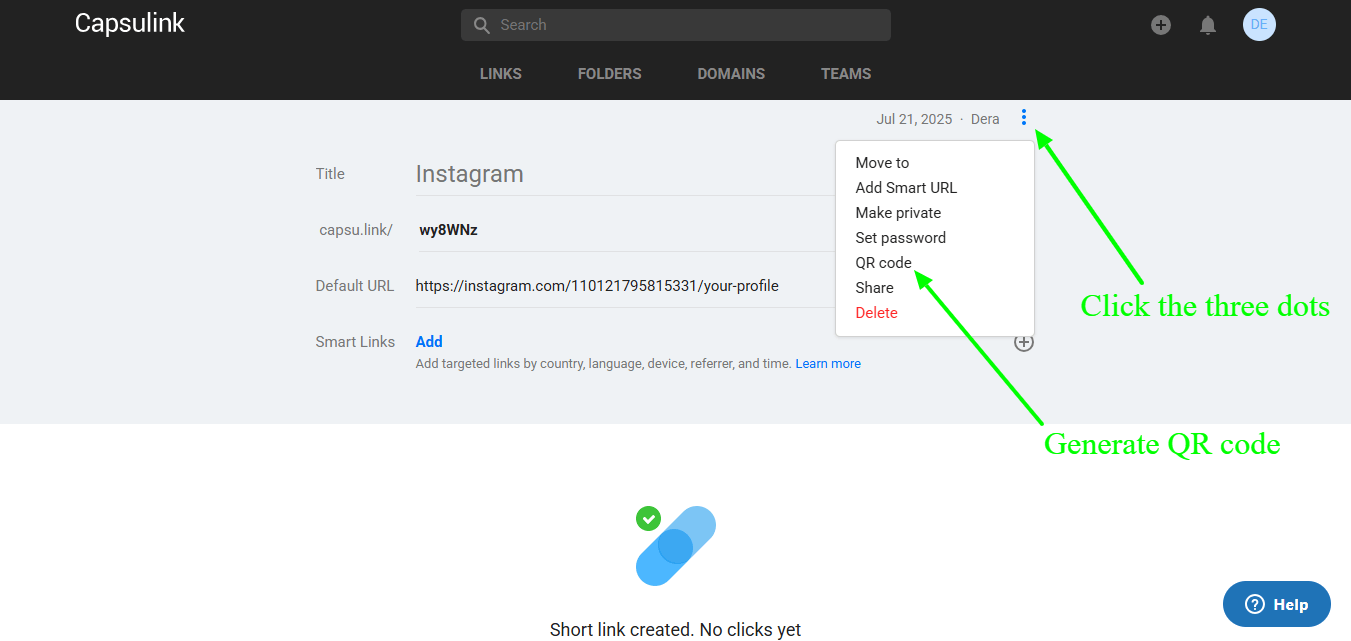
Task: Click the plus create-link icon in header
Action: point(1161,25)
